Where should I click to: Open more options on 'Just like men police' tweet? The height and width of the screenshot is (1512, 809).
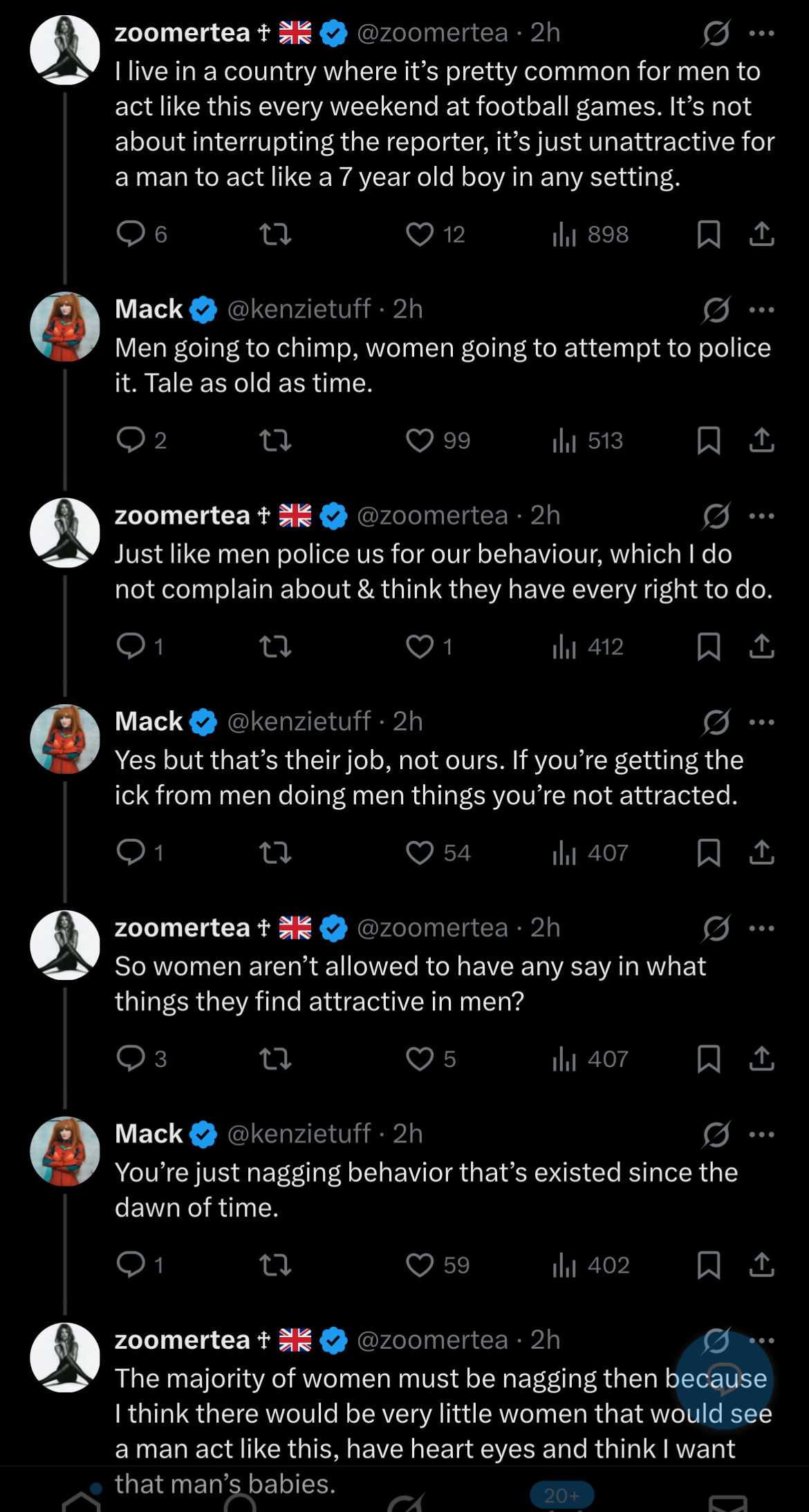pos(761,516)
